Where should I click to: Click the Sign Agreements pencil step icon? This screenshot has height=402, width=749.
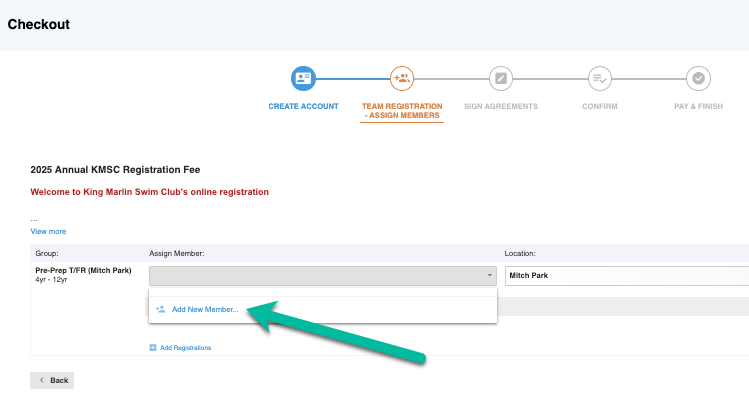pos(500,78)
